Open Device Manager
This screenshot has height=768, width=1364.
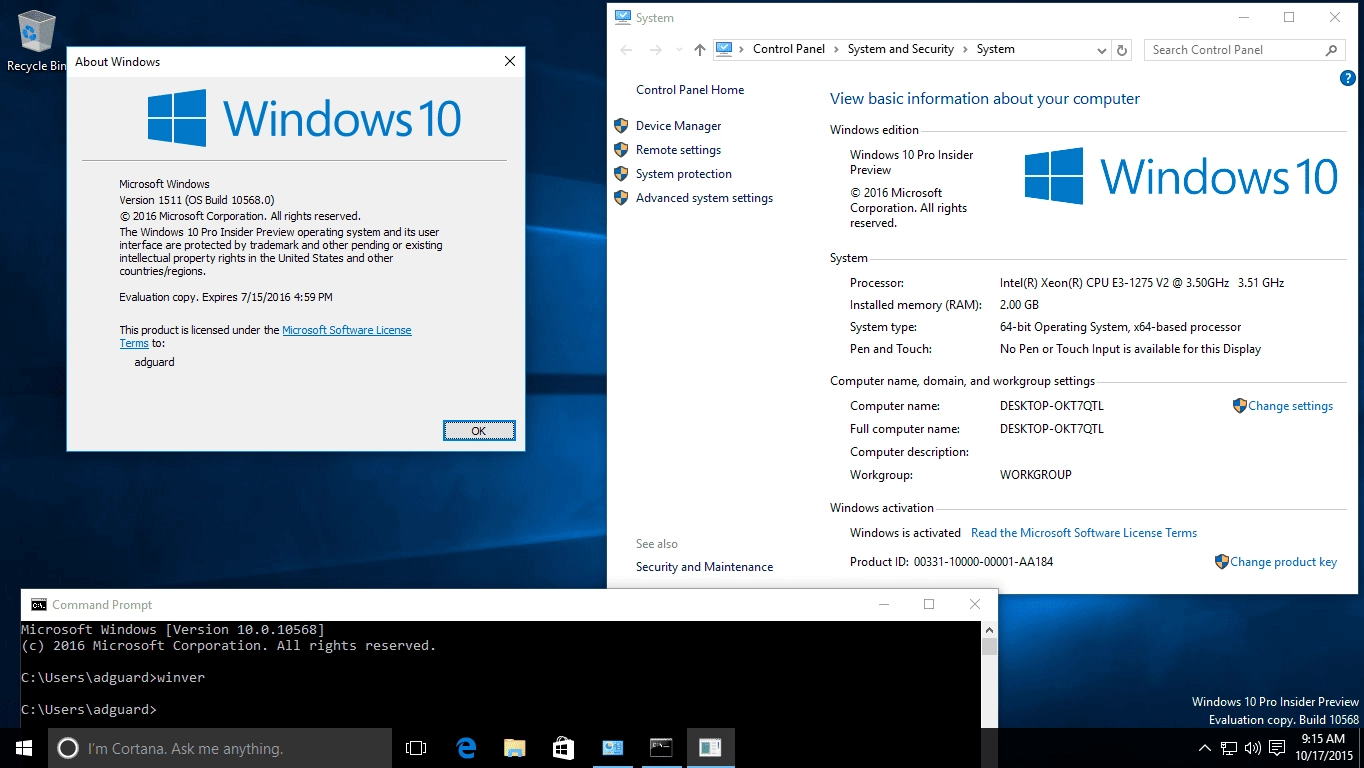(x=678, y=126)
